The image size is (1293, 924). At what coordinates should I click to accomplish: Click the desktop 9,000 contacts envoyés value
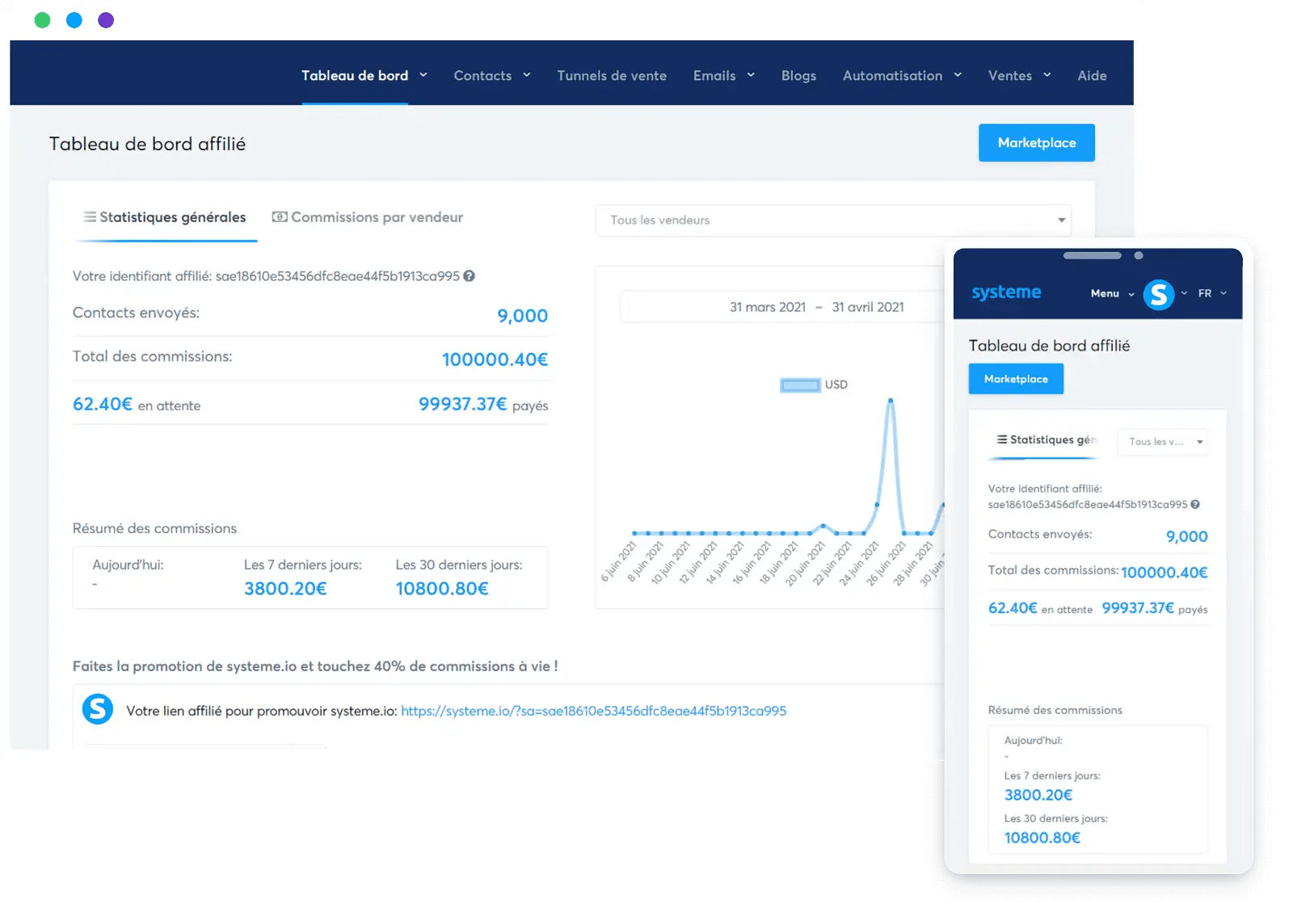click(x=522, y=316)
